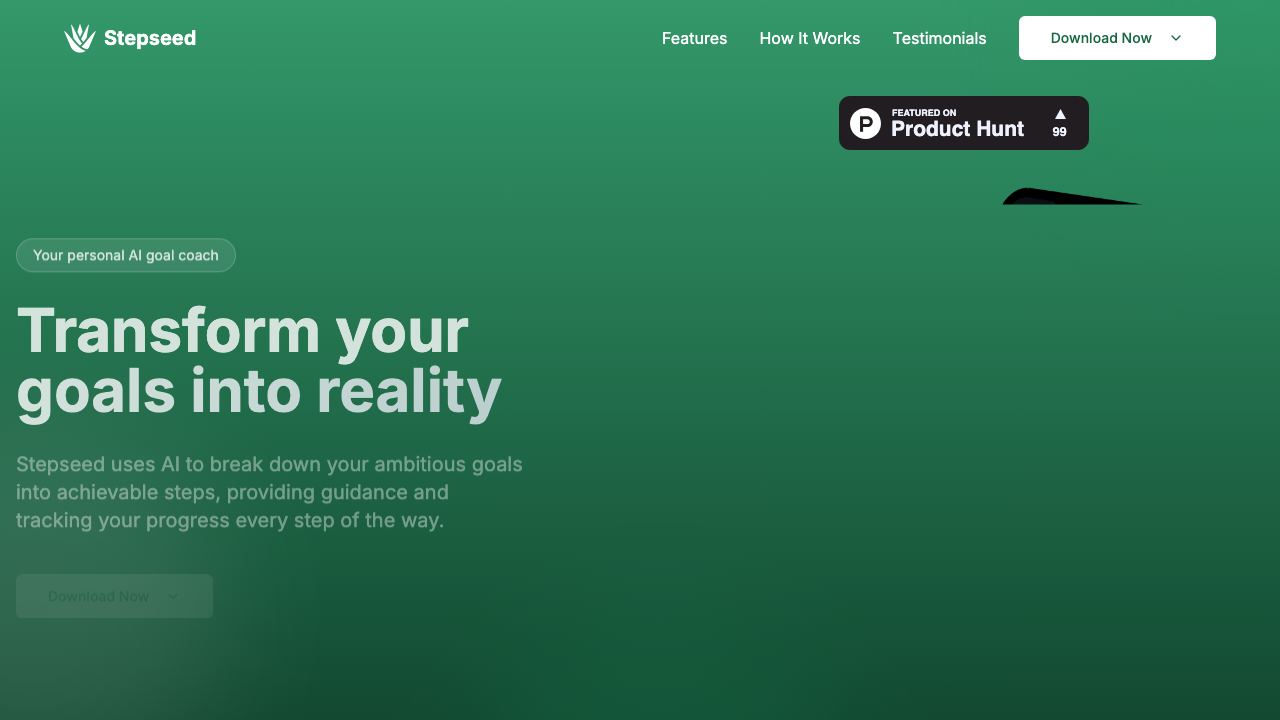The height and width of the screenshot is (720, 1280).
Task: Click the Product Hunt P logo icon
Action: point(865,123)
